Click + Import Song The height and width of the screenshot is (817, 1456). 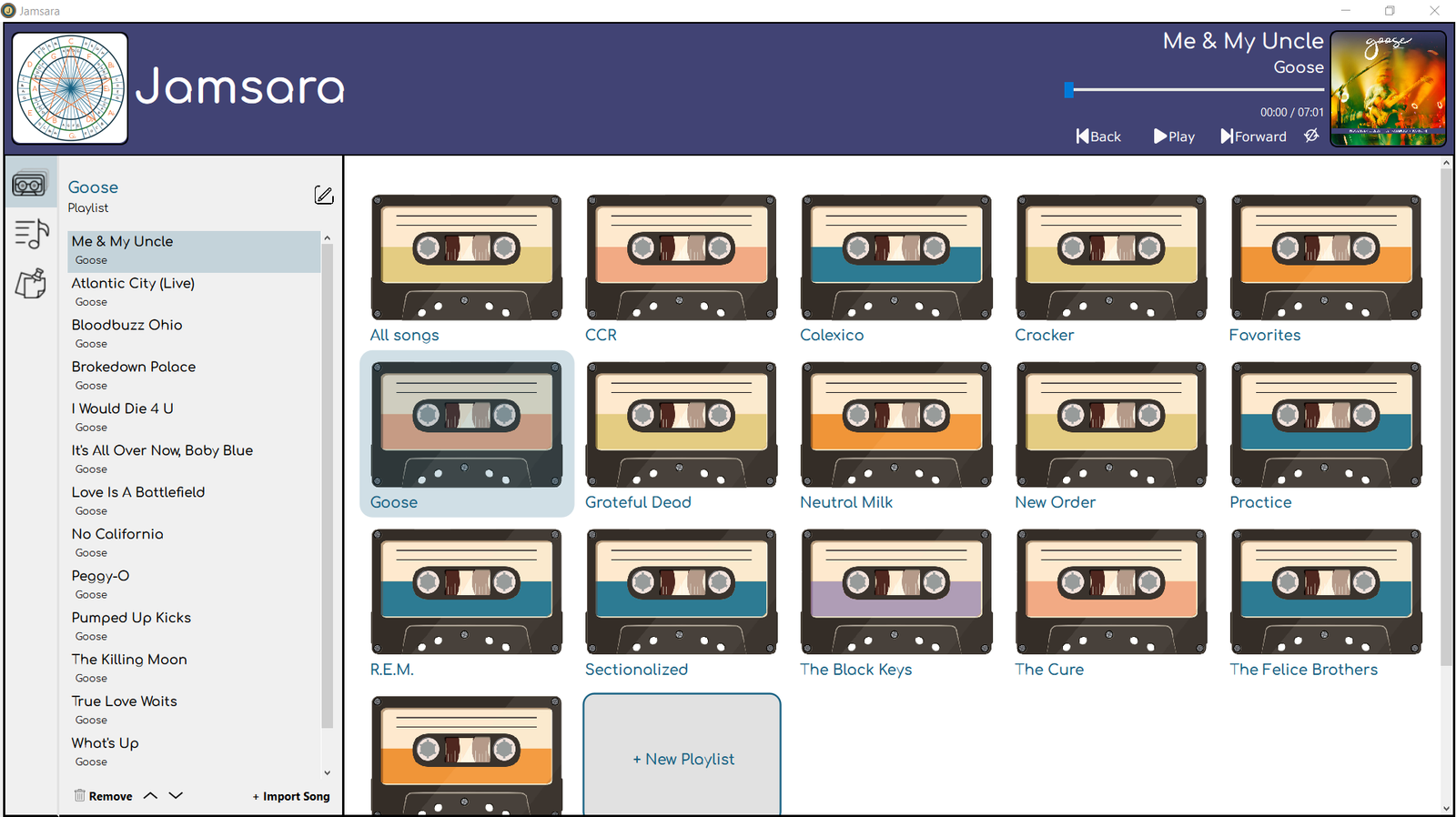coord(291,796)
